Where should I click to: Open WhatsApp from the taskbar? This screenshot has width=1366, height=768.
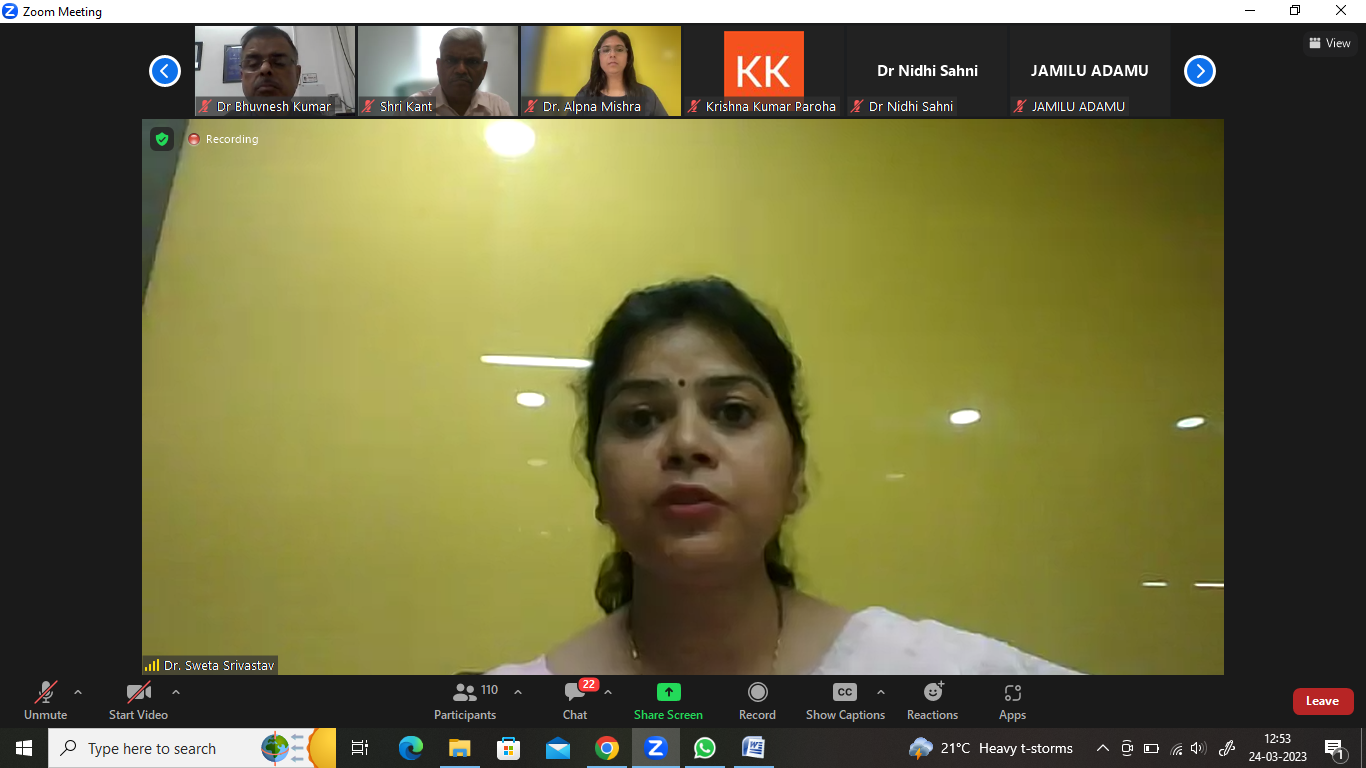(x=705, y=748)
